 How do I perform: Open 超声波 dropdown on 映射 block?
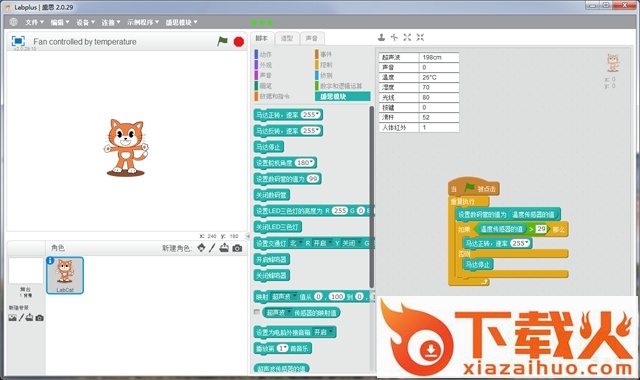294,297
